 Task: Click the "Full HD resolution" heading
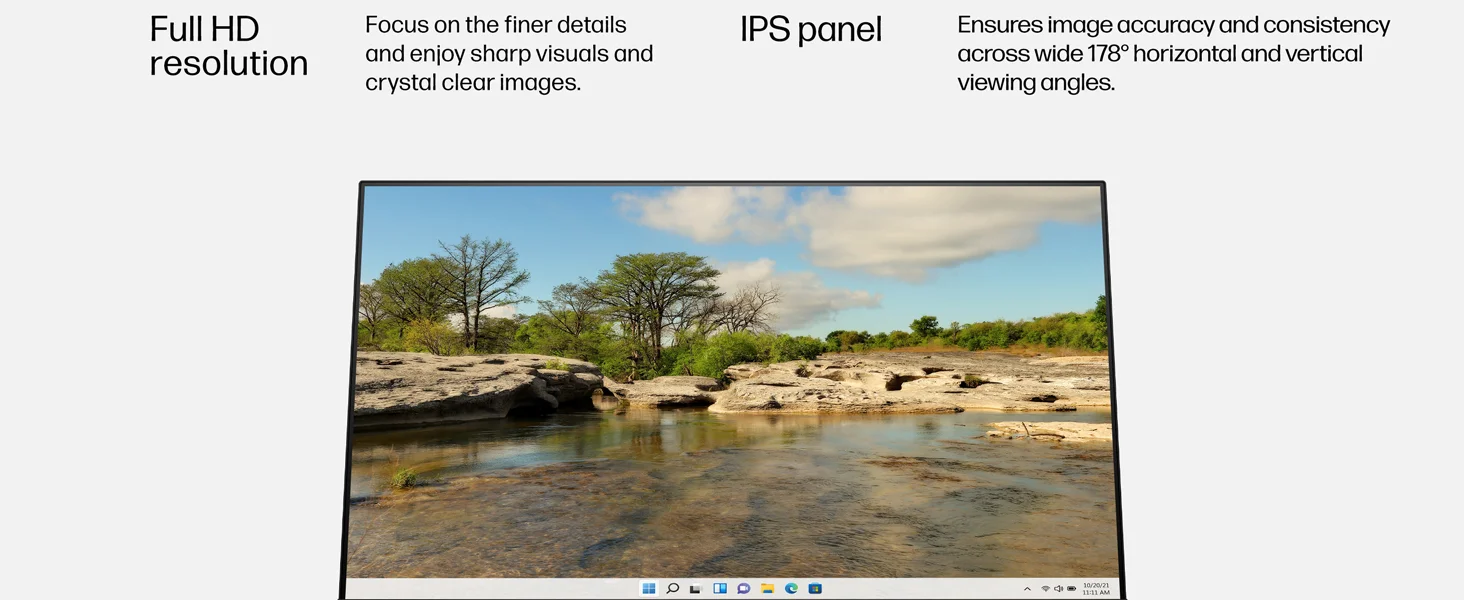tap(229, 46)
